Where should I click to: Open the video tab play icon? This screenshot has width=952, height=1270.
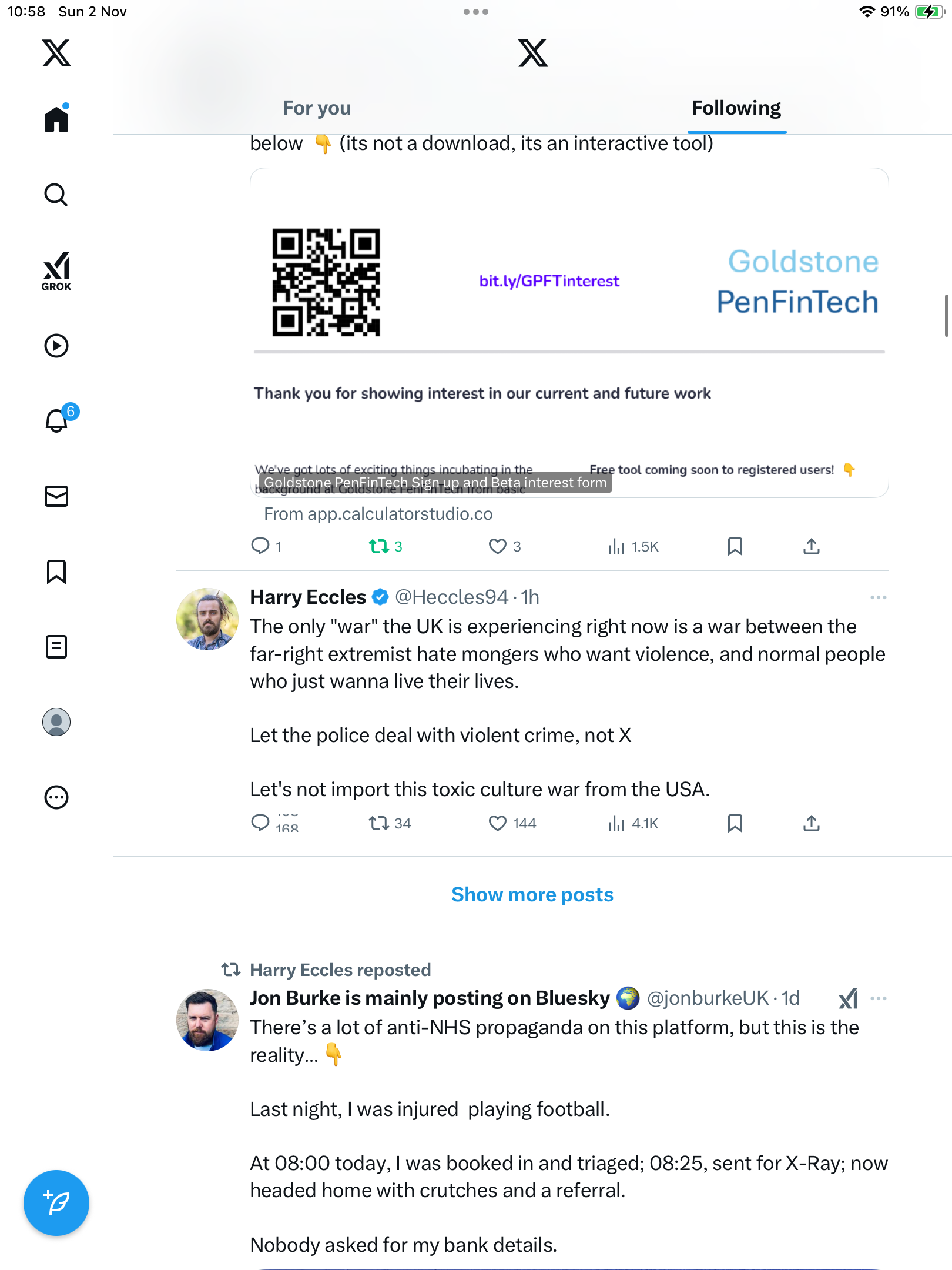click(x=56, y=346)
